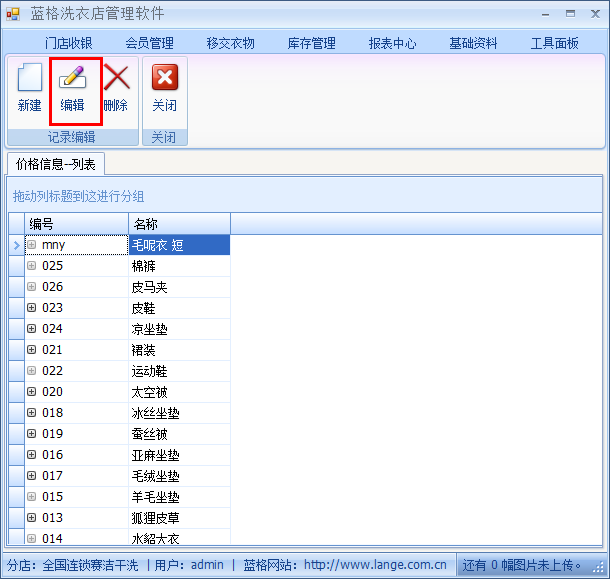
Task: Select the 冰丝坐垫 name cell
Action: click(179, 413)
